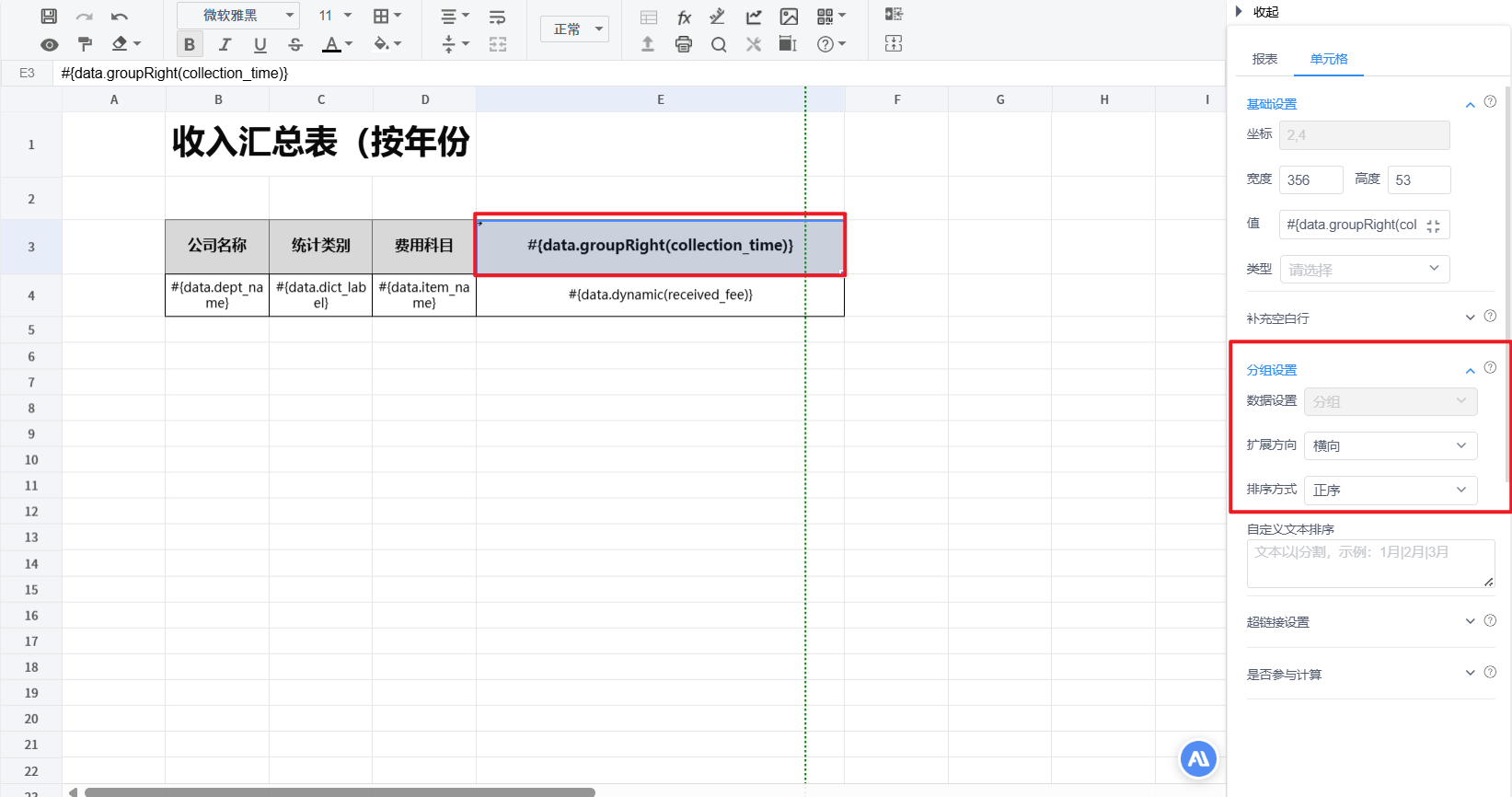Click the formula bar input field

(639, 73)
